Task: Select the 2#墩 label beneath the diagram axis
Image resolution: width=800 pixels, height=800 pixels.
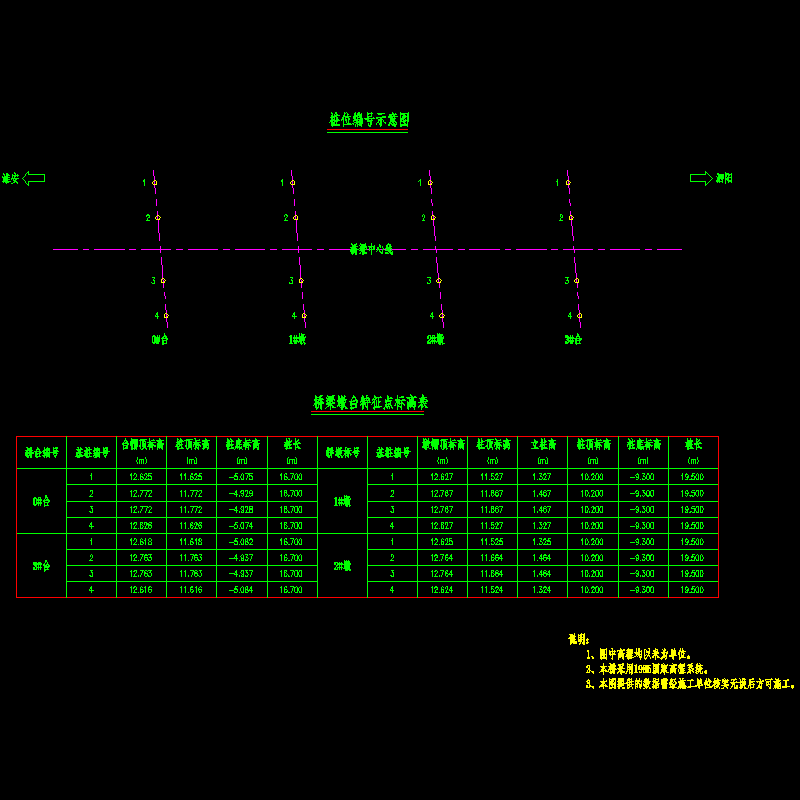Action: pyautogui.click(x=436, y=340)
